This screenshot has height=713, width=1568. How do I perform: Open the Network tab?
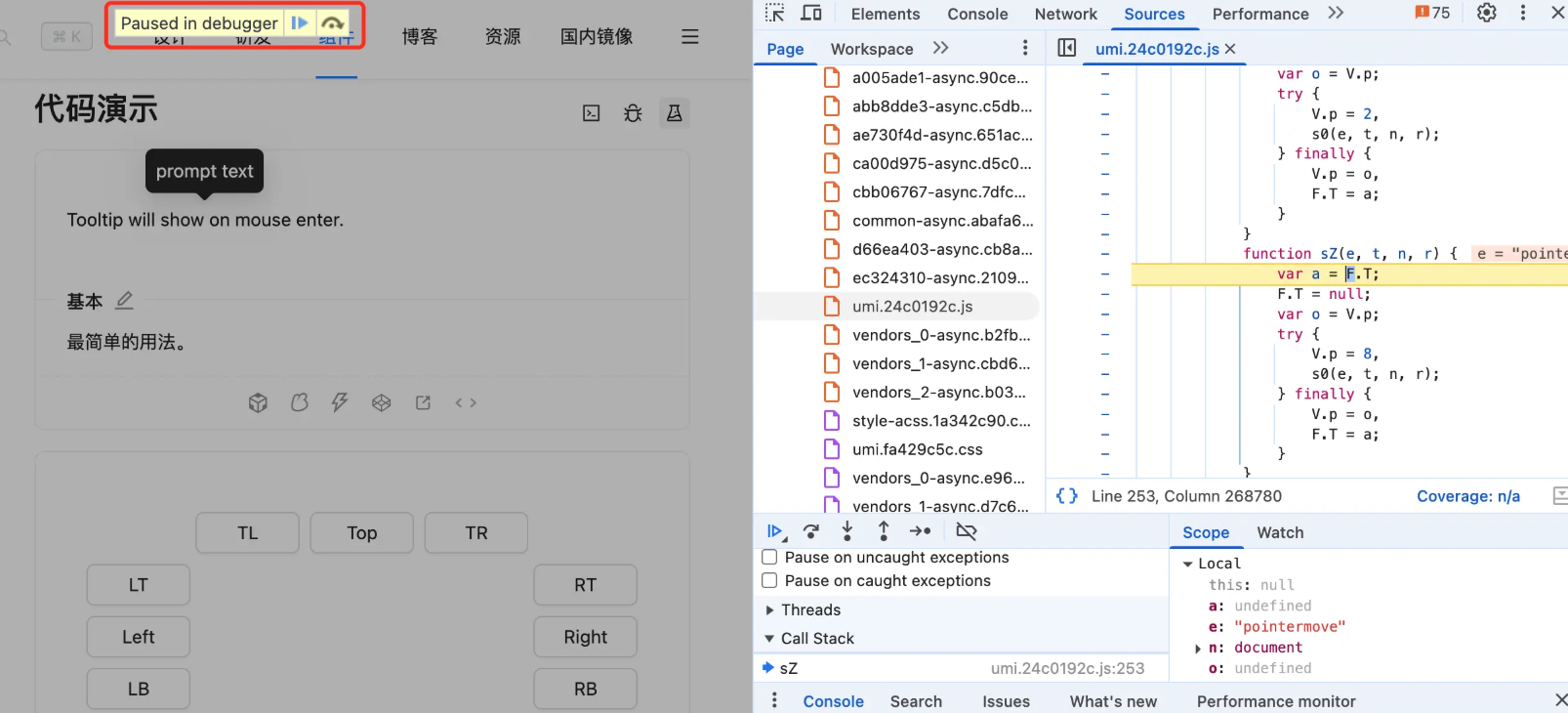pyautogui.click(x=1065, y=14)
